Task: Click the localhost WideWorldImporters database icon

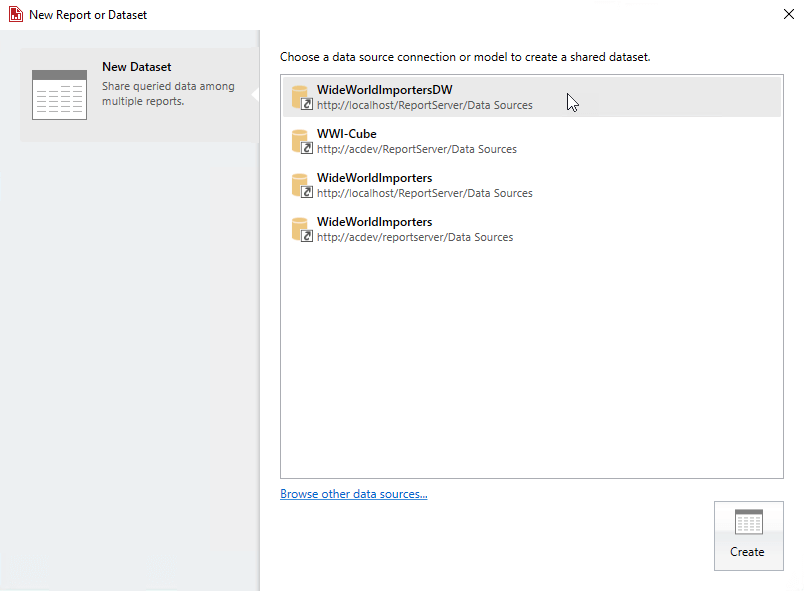Action: pos(302,186)
